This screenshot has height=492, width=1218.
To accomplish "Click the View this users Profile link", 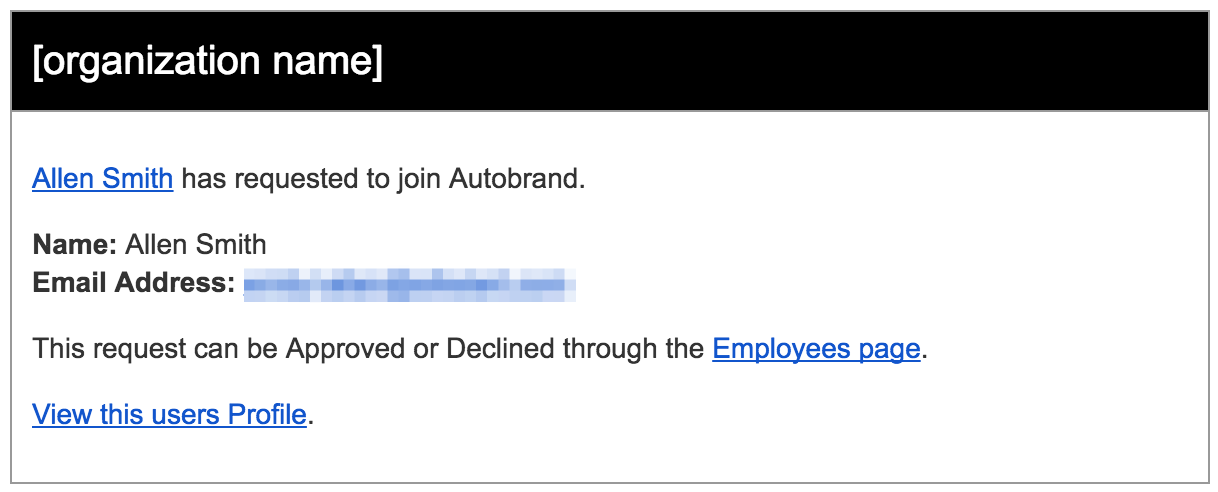I will point(169,413).
